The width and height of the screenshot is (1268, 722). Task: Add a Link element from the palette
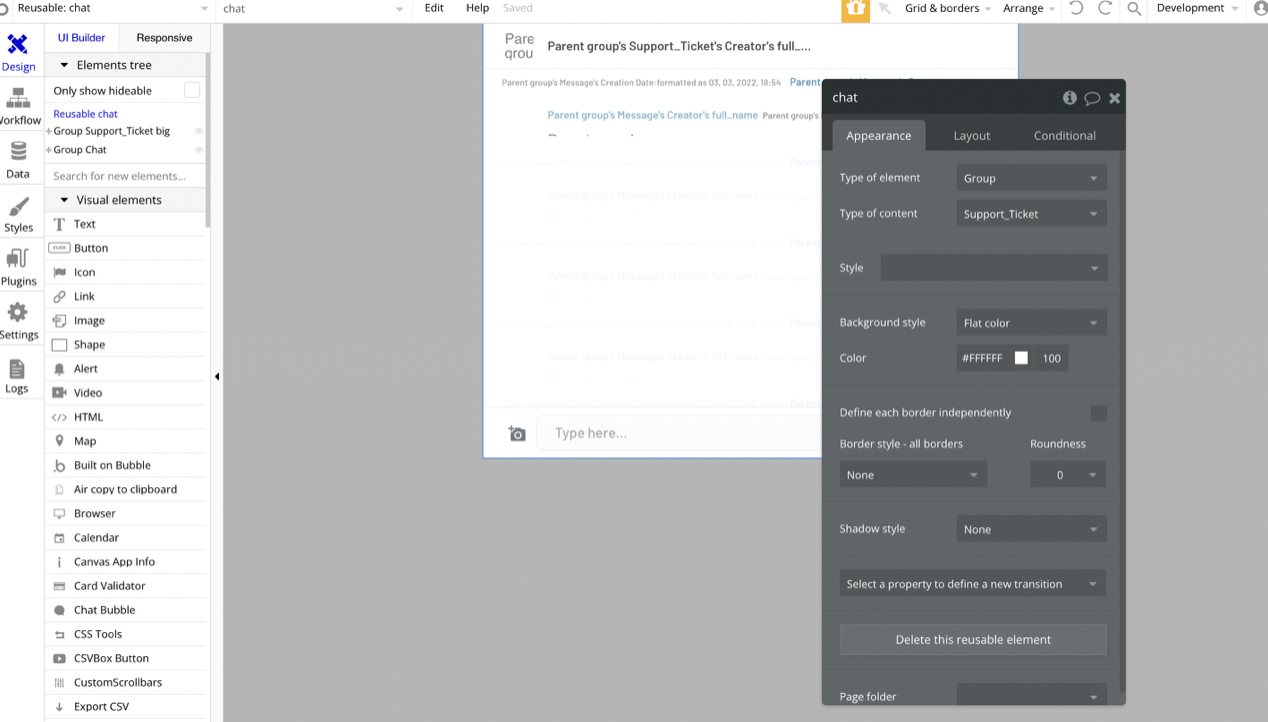[126, 296]
